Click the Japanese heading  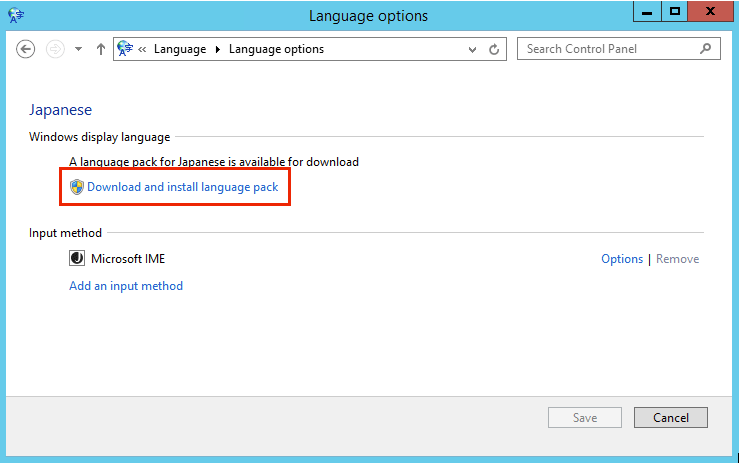point(60,110)
